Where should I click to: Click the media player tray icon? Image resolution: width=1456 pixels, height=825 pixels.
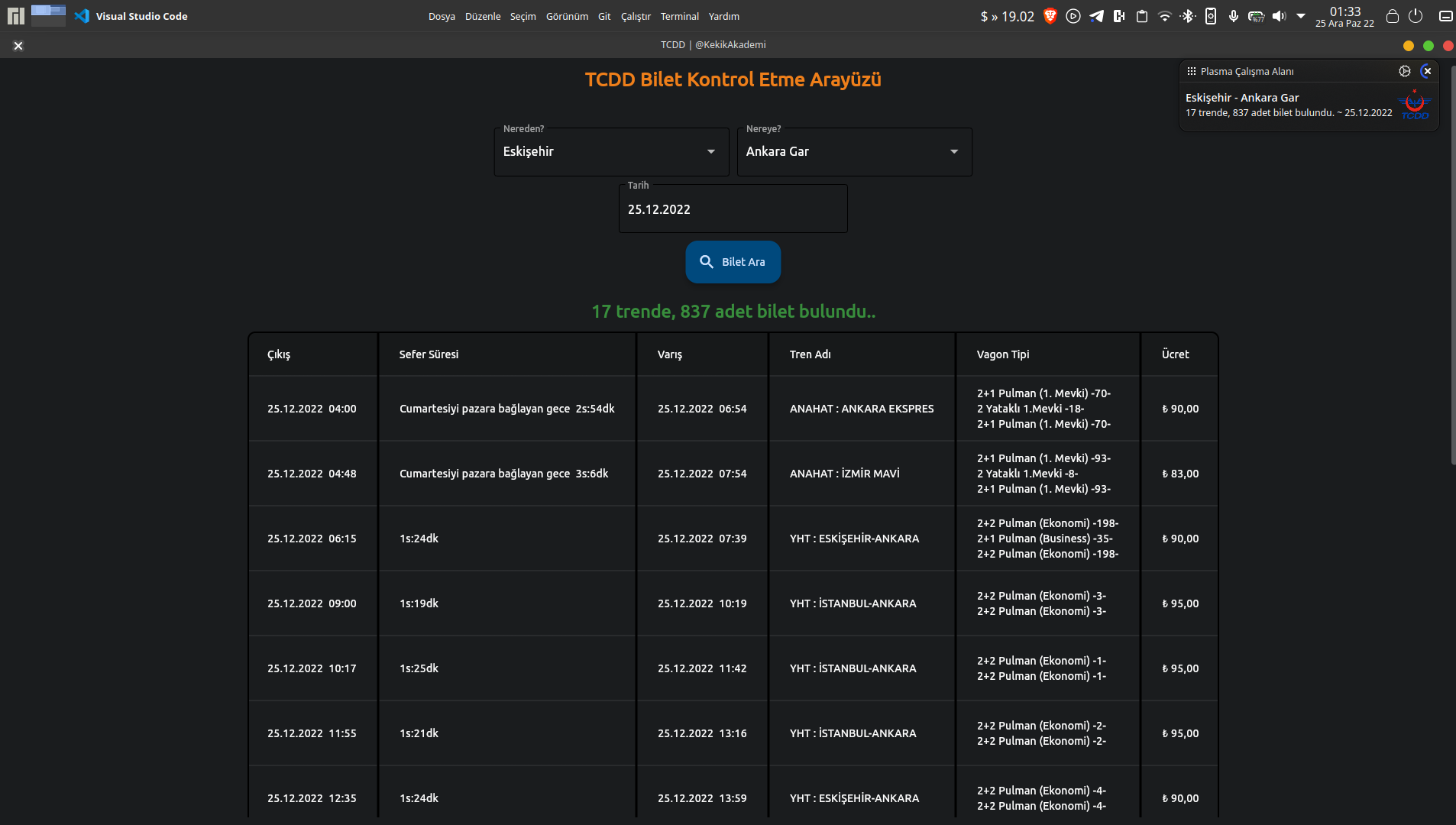tap(1073, 16)
